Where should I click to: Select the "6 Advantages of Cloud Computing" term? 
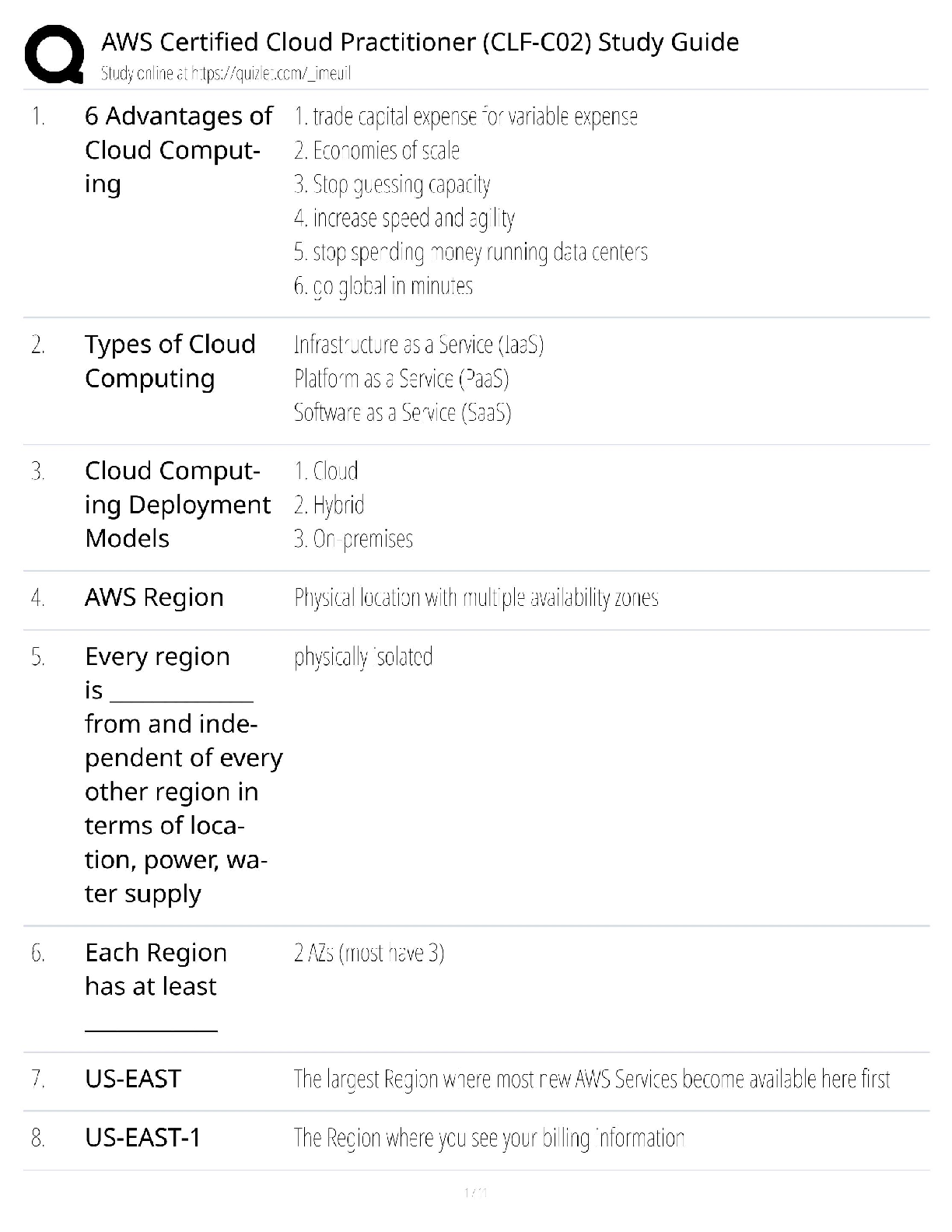pos(178,150)
